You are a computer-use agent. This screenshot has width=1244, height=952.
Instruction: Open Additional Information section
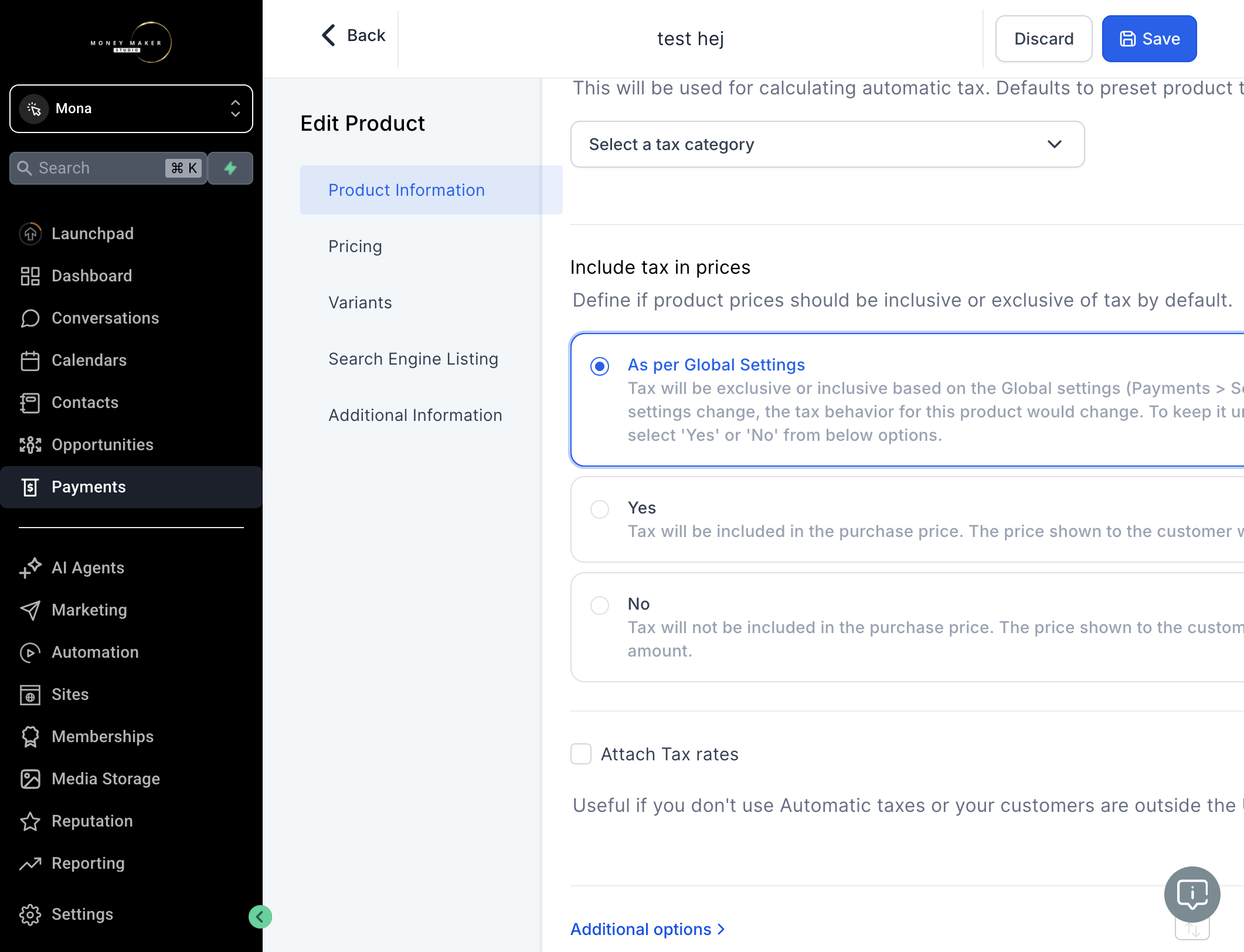click(415, 415)
